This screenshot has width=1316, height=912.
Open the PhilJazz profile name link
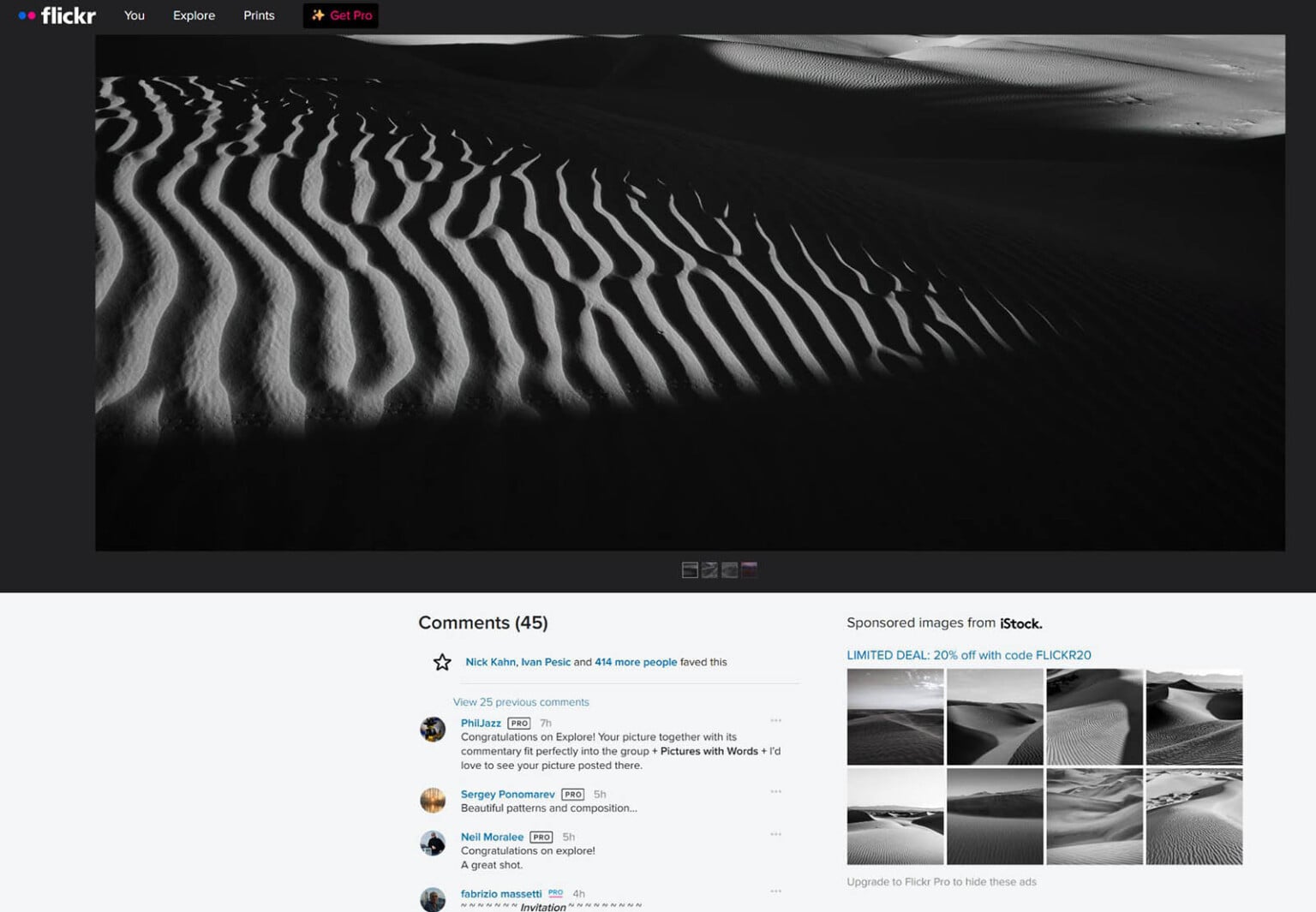coord(481,724)
